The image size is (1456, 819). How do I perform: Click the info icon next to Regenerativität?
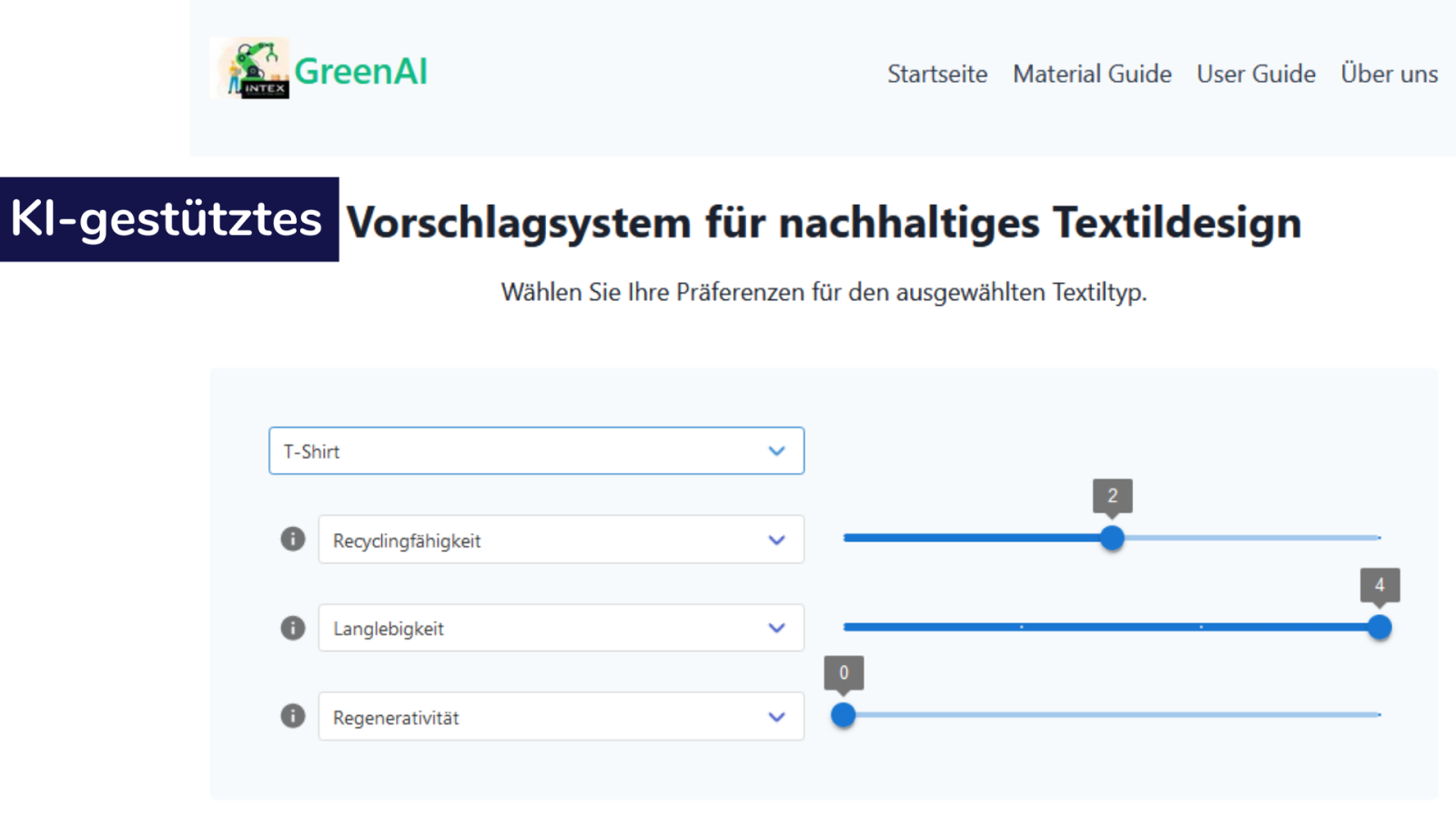coord(292,716)
